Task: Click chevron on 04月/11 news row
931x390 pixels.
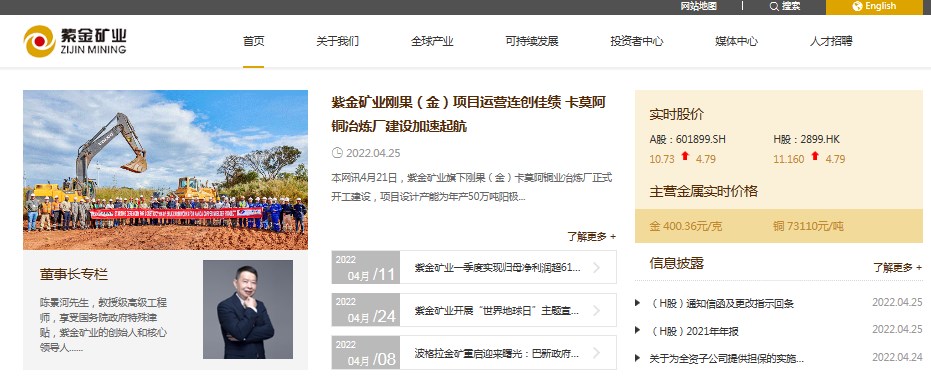Action: pos(596,268)
